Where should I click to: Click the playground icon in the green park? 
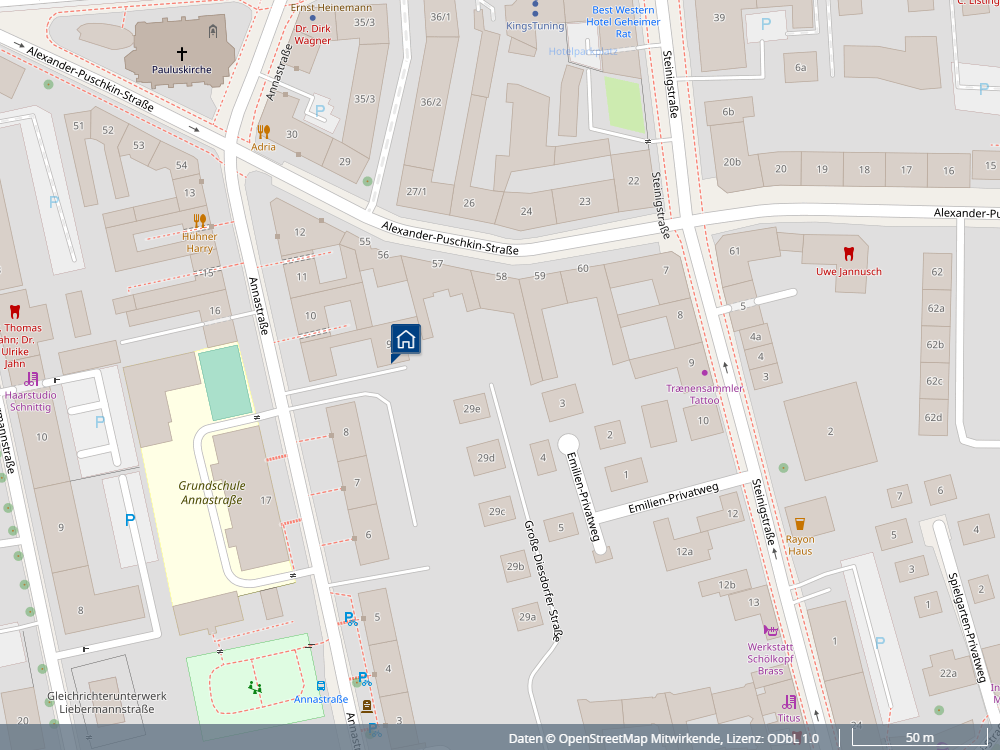click(x=255, y=687)
